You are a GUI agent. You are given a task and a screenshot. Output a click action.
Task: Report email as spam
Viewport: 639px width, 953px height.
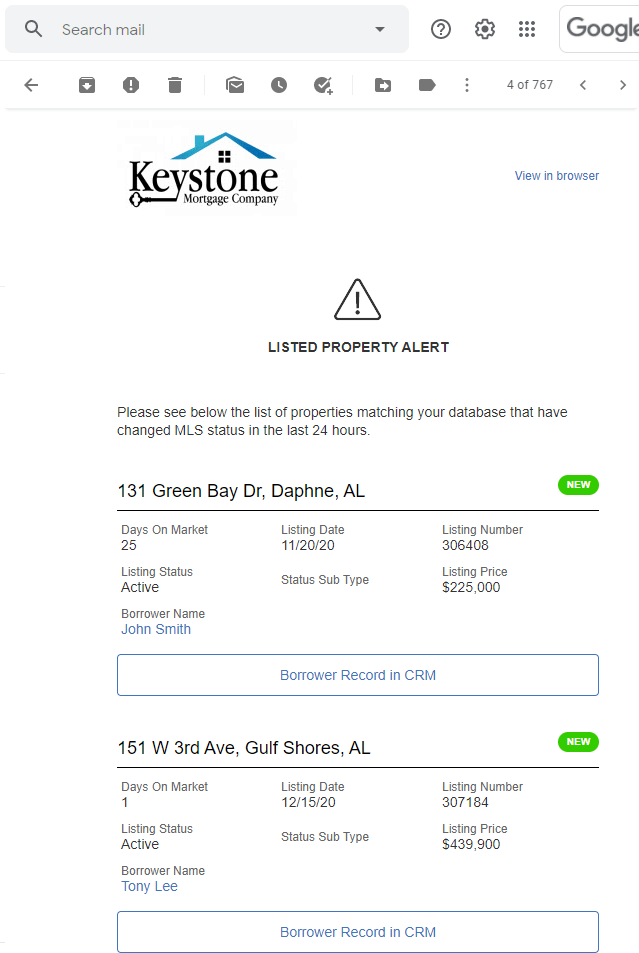click(x=131, y=85)
